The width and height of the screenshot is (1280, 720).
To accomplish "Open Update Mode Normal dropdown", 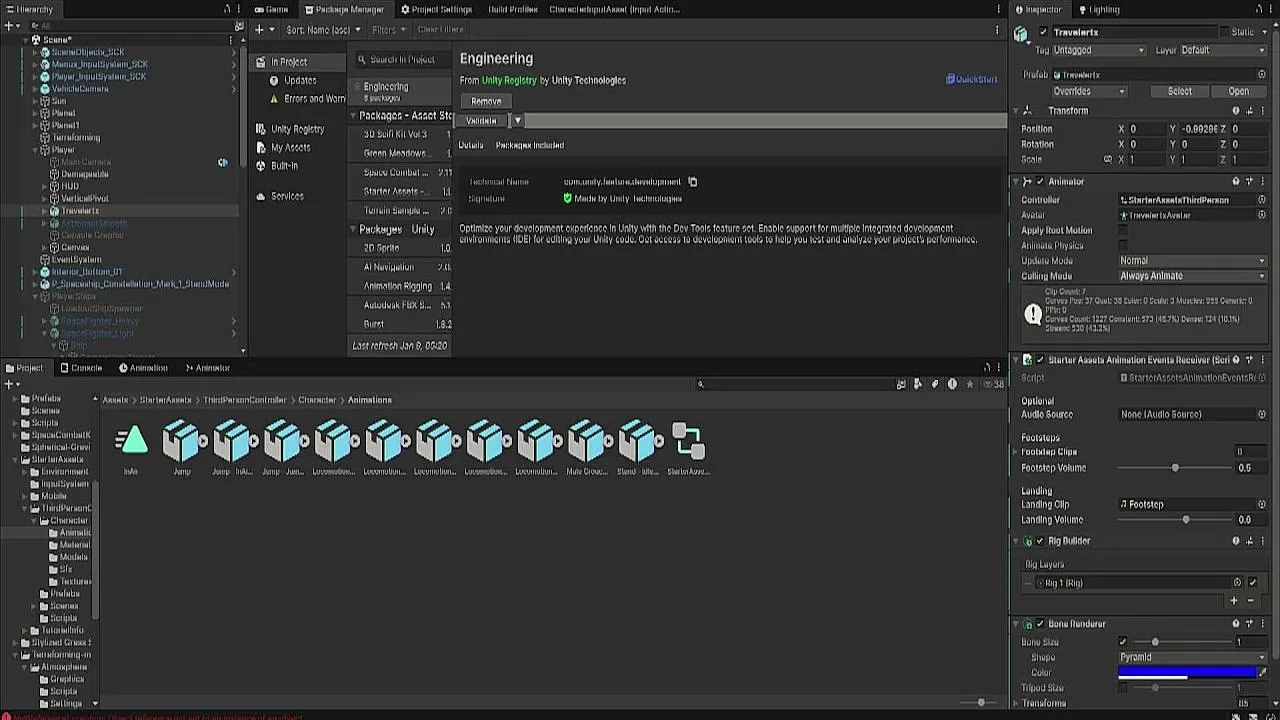I will pos(1192,261).
